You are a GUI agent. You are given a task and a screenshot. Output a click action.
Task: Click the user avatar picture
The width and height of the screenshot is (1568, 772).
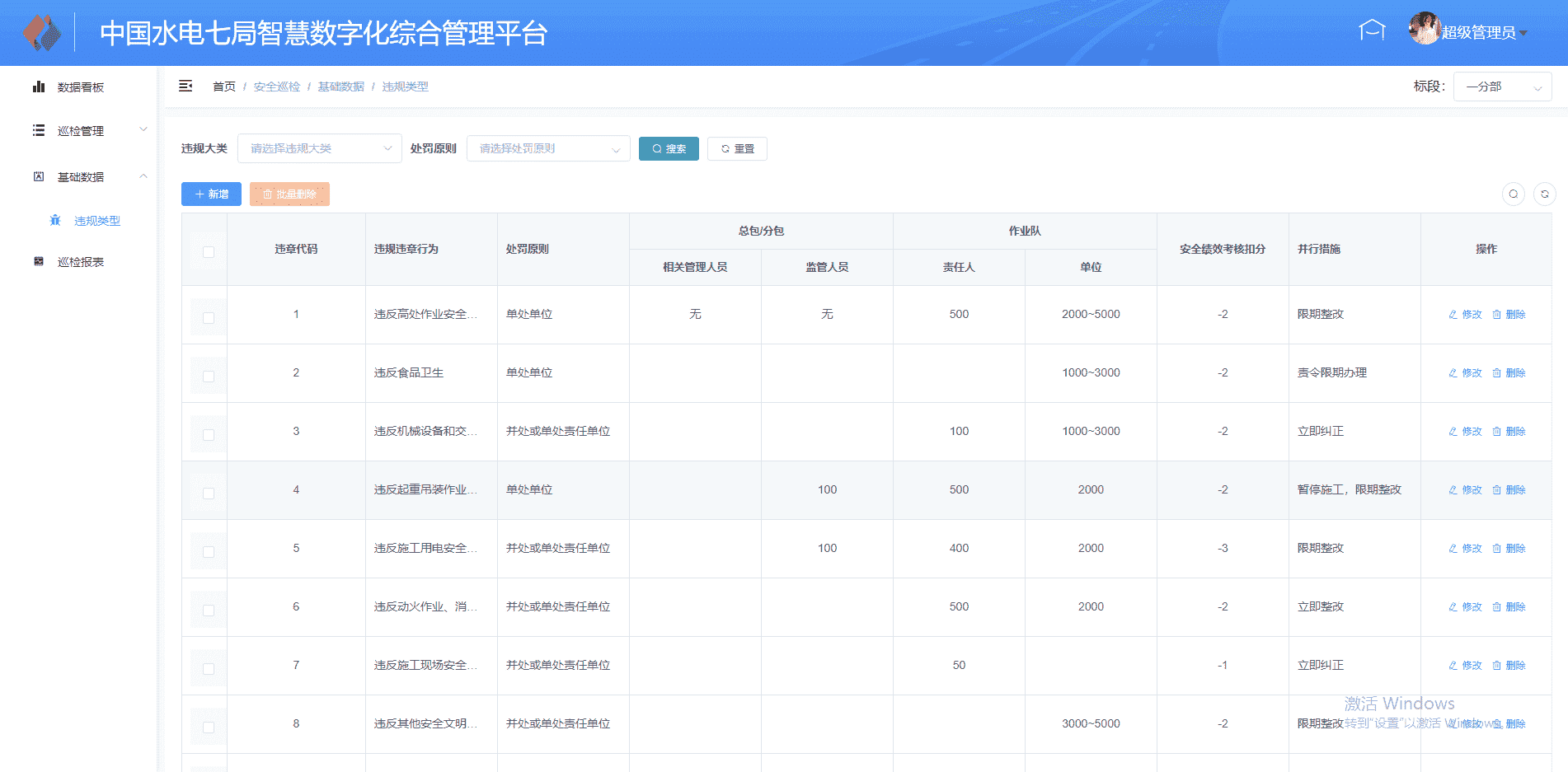[1424, 30]
